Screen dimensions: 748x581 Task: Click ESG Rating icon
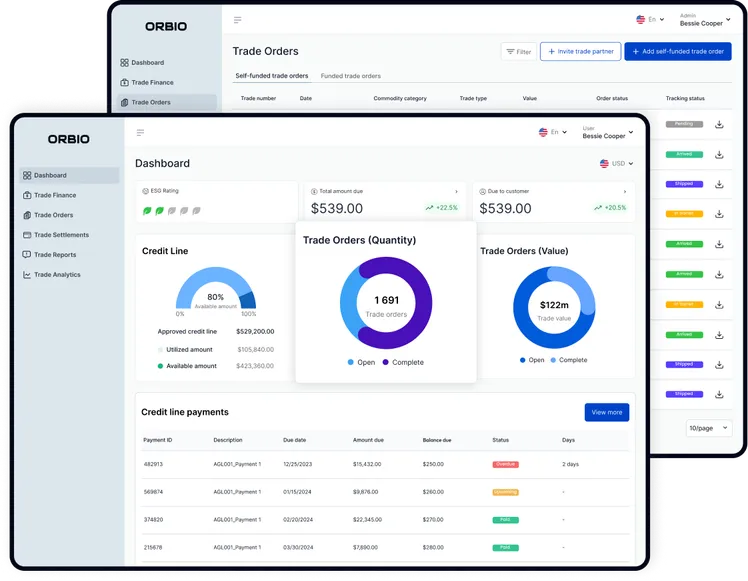(145, 191)
